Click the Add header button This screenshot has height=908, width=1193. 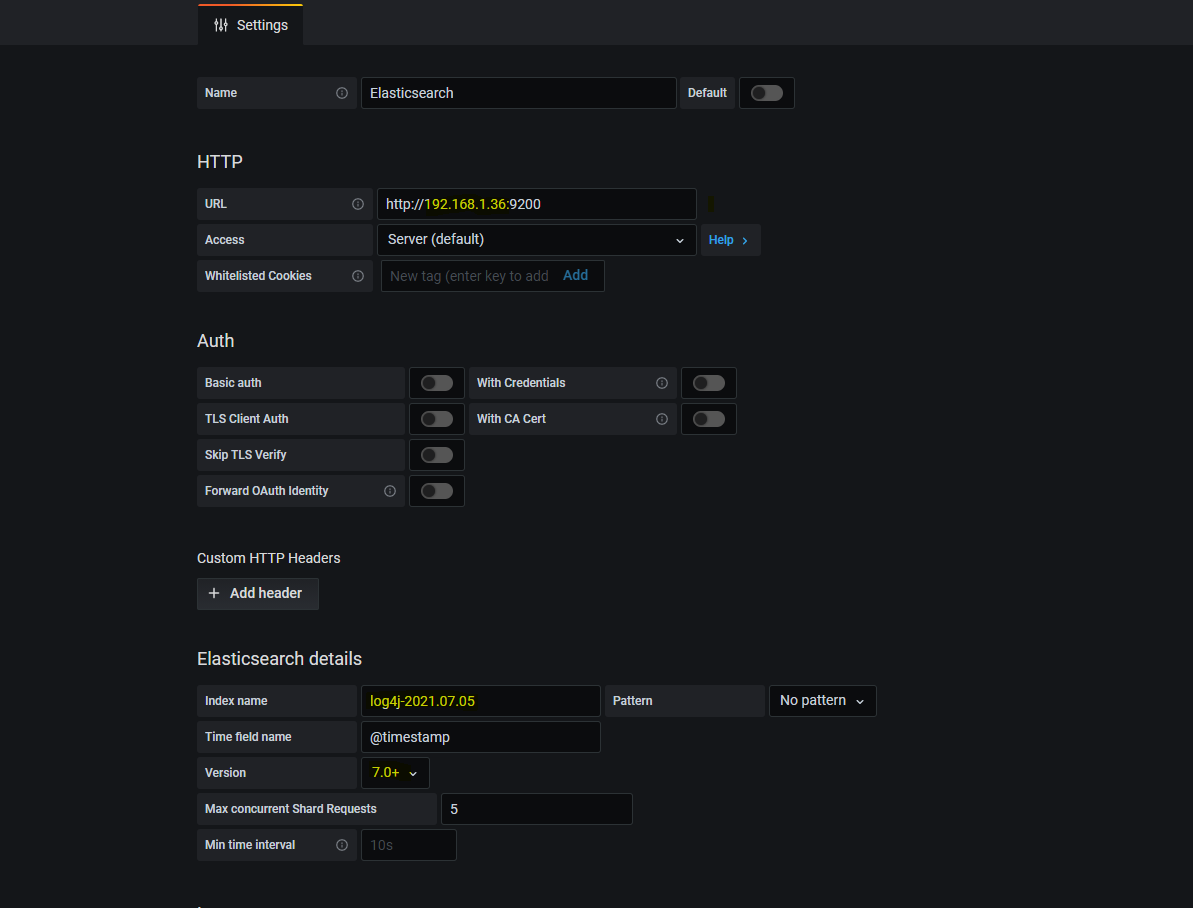(257, 594)
